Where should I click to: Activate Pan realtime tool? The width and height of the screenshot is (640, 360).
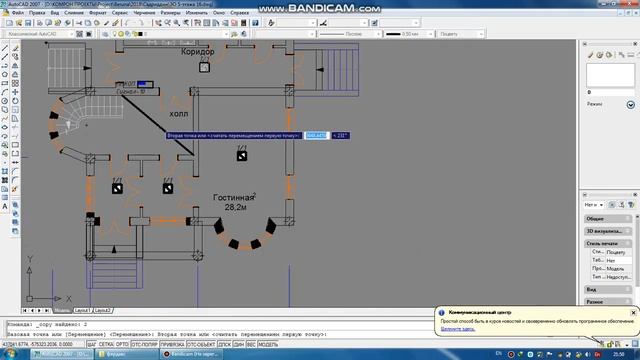[x=158, y=23]
